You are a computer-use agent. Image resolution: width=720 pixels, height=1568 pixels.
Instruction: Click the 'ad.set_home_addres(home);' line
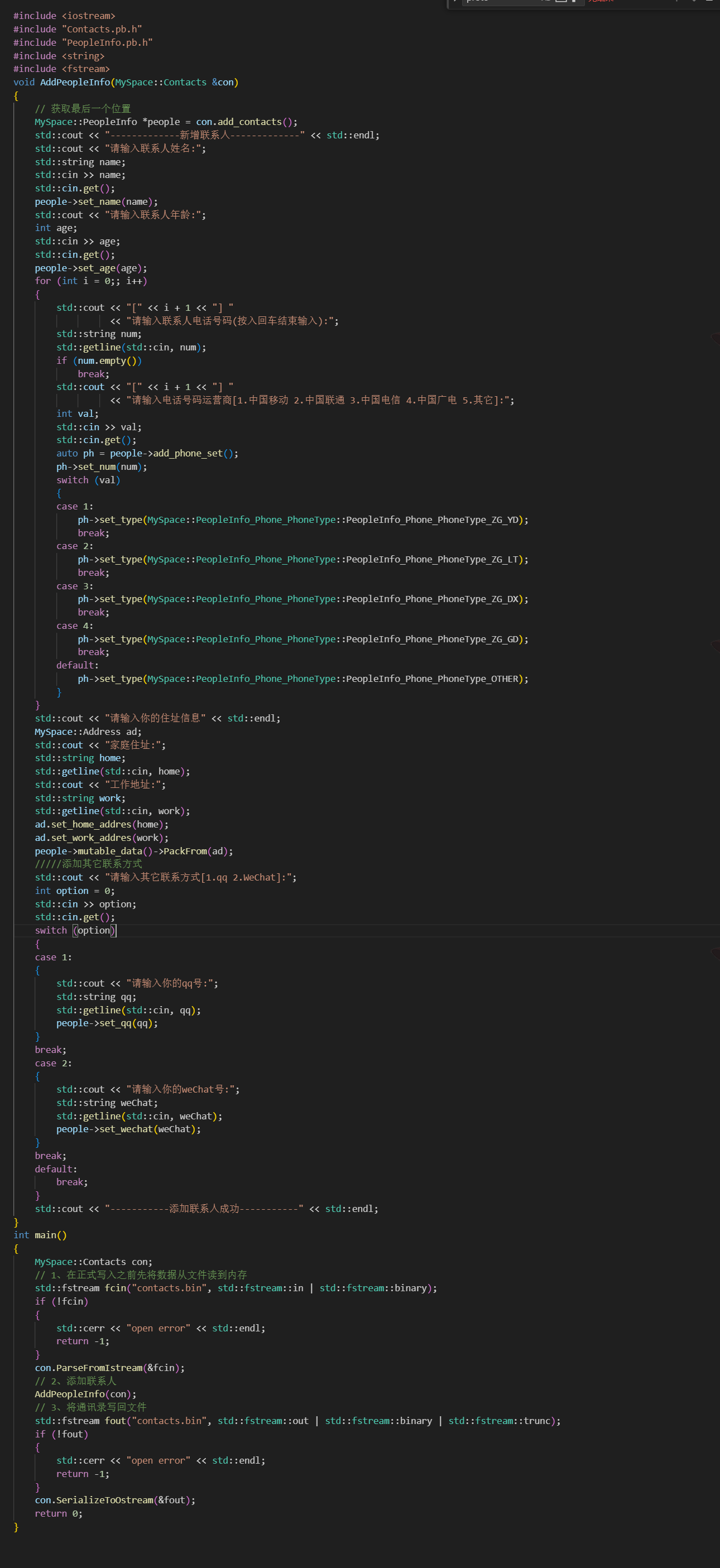pos(102,824)
